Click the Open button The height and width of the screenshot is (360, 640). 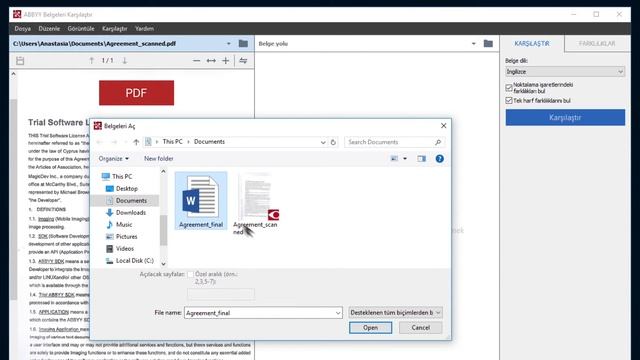(370, 328)
